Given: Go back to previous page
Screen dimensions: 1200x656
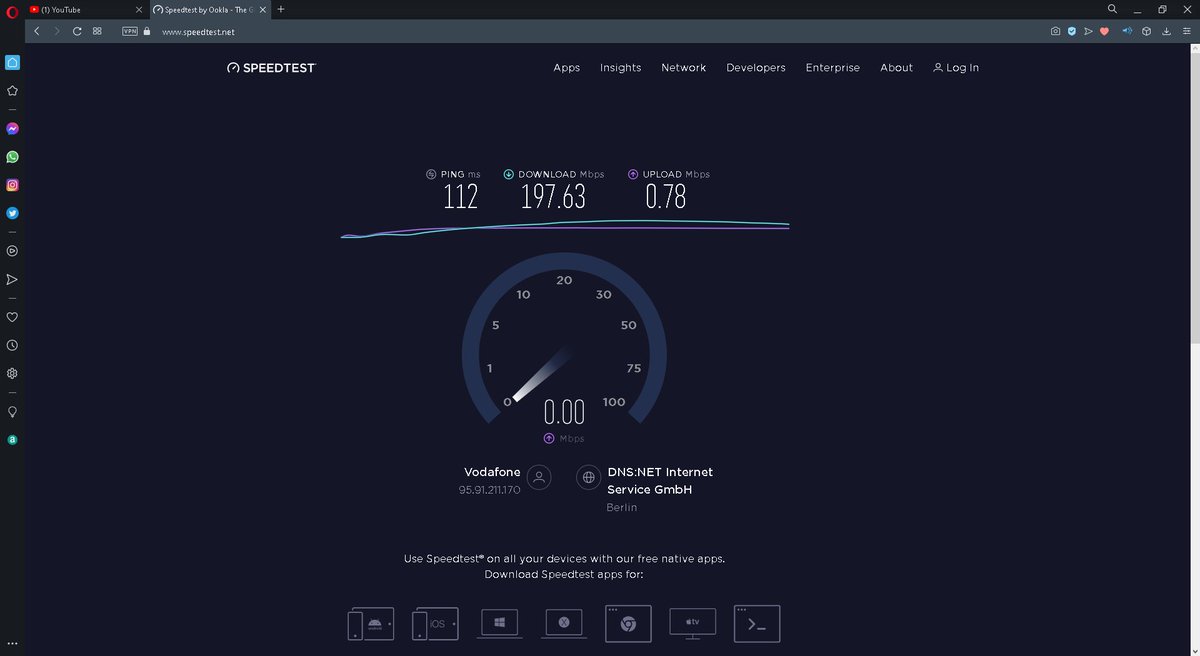Looking at the screenshot, I should [37, 31].
